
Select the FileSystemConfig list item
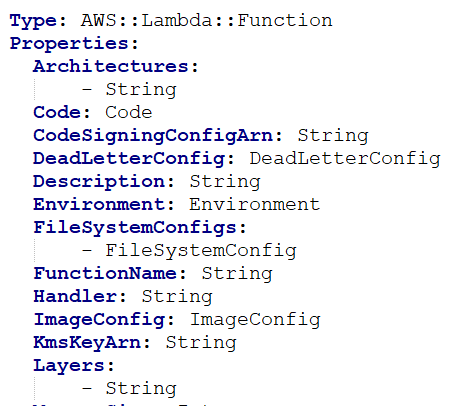[201, 251]
